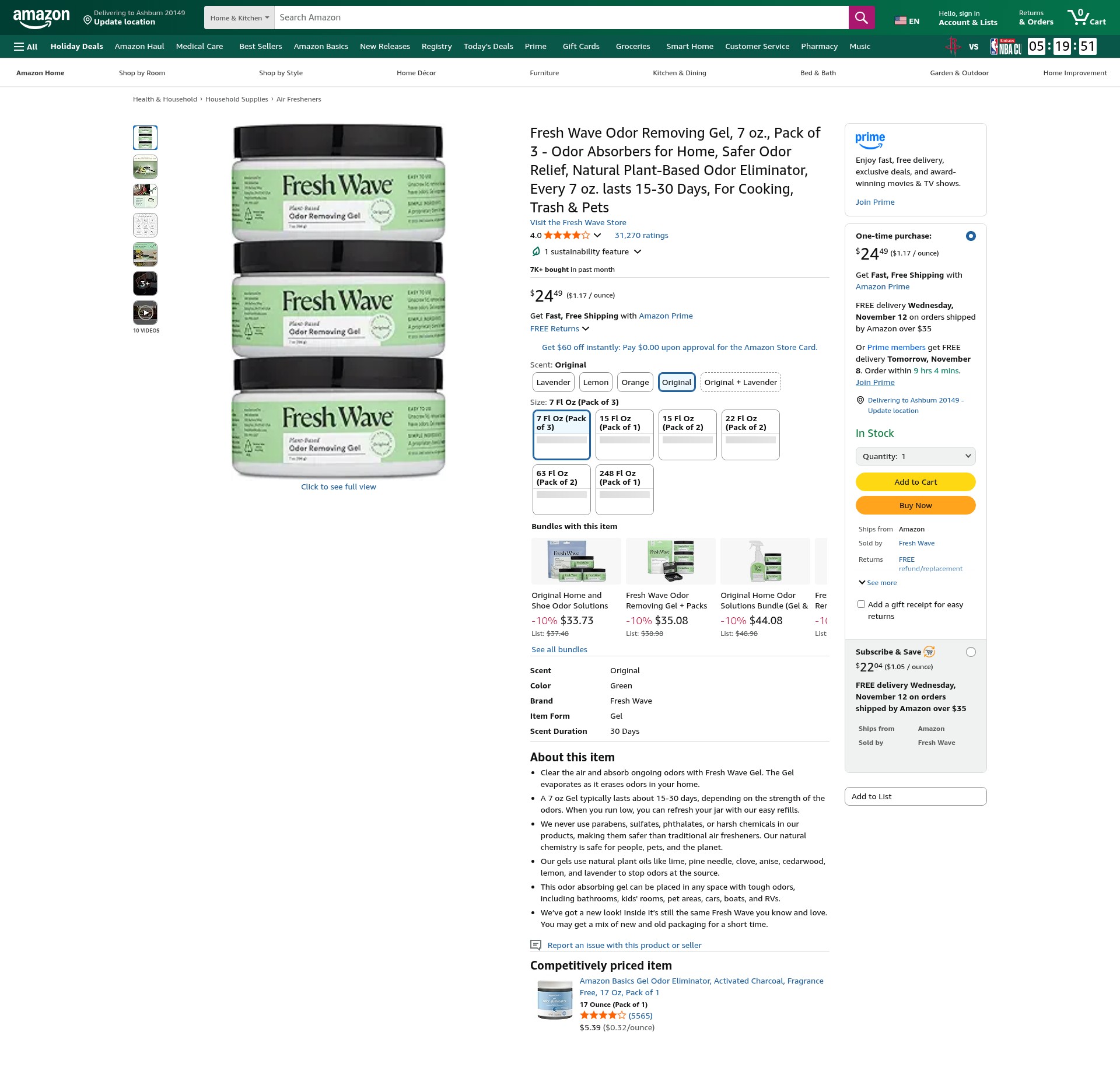
Task: Expand See more seller details
Action: (x=878, y=583)
